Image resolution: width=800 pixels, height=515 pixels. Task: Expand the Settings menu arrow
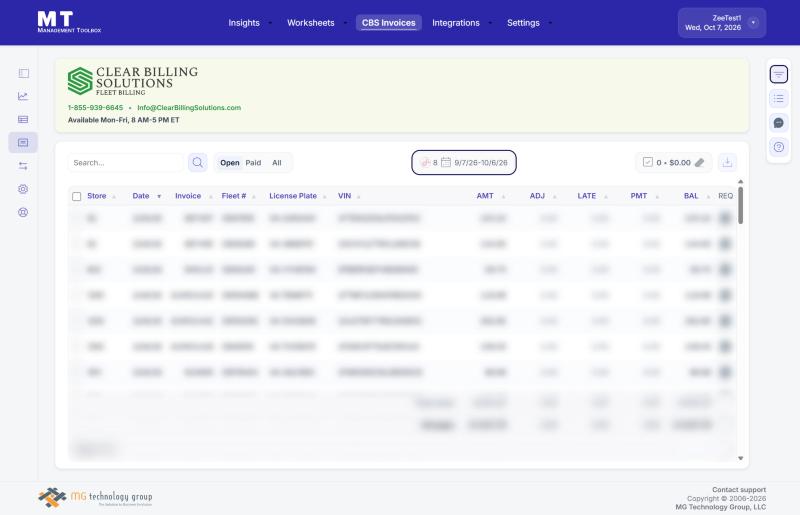[x=550, y=23]
